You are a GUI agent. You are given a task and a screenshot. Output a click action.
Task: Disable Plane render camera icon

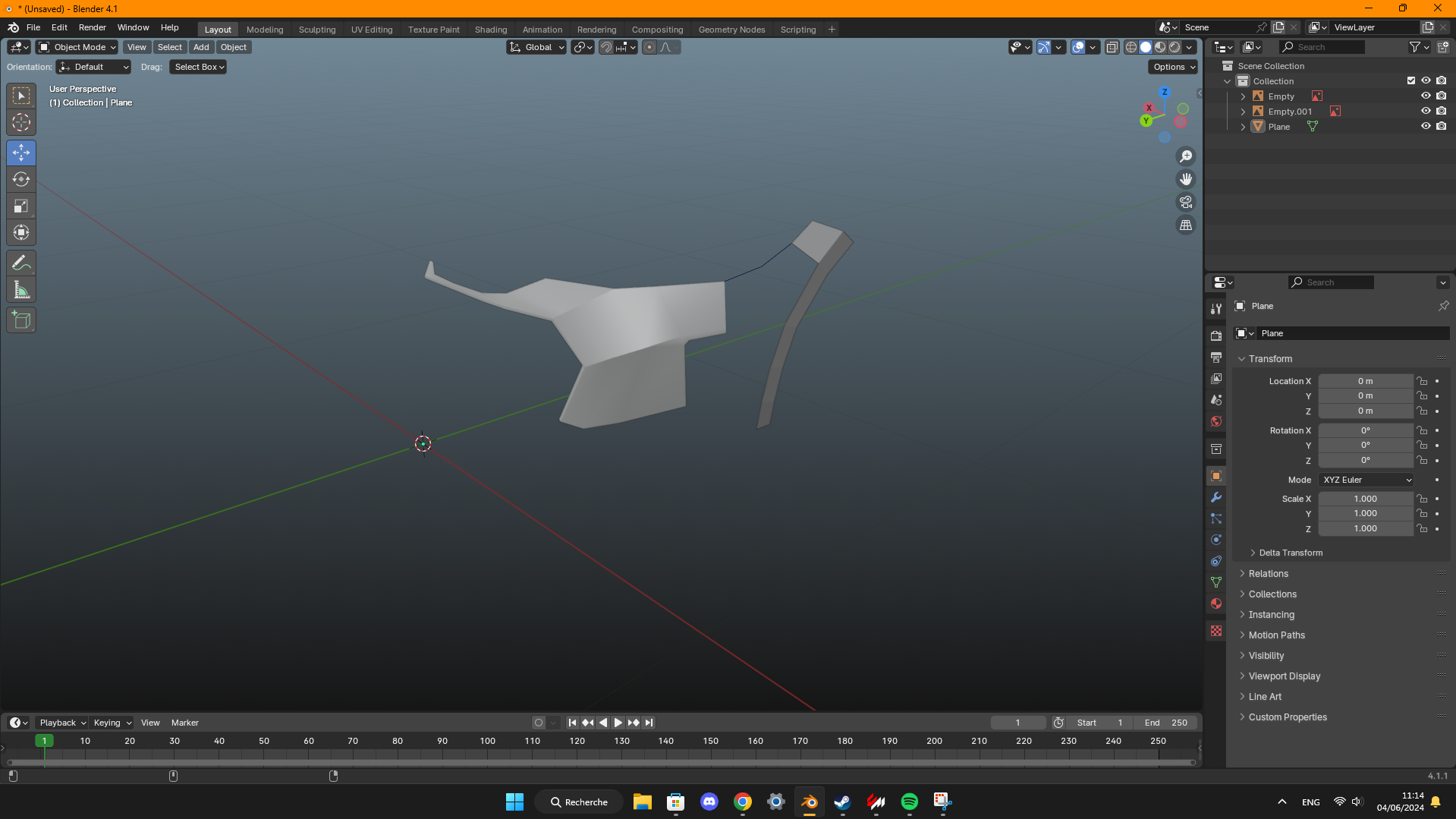coord(1441,127)
